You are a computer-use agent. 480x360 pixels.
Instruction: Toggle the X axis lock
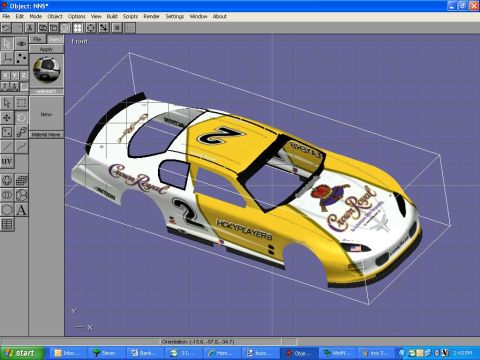click(x=5, y=75)
